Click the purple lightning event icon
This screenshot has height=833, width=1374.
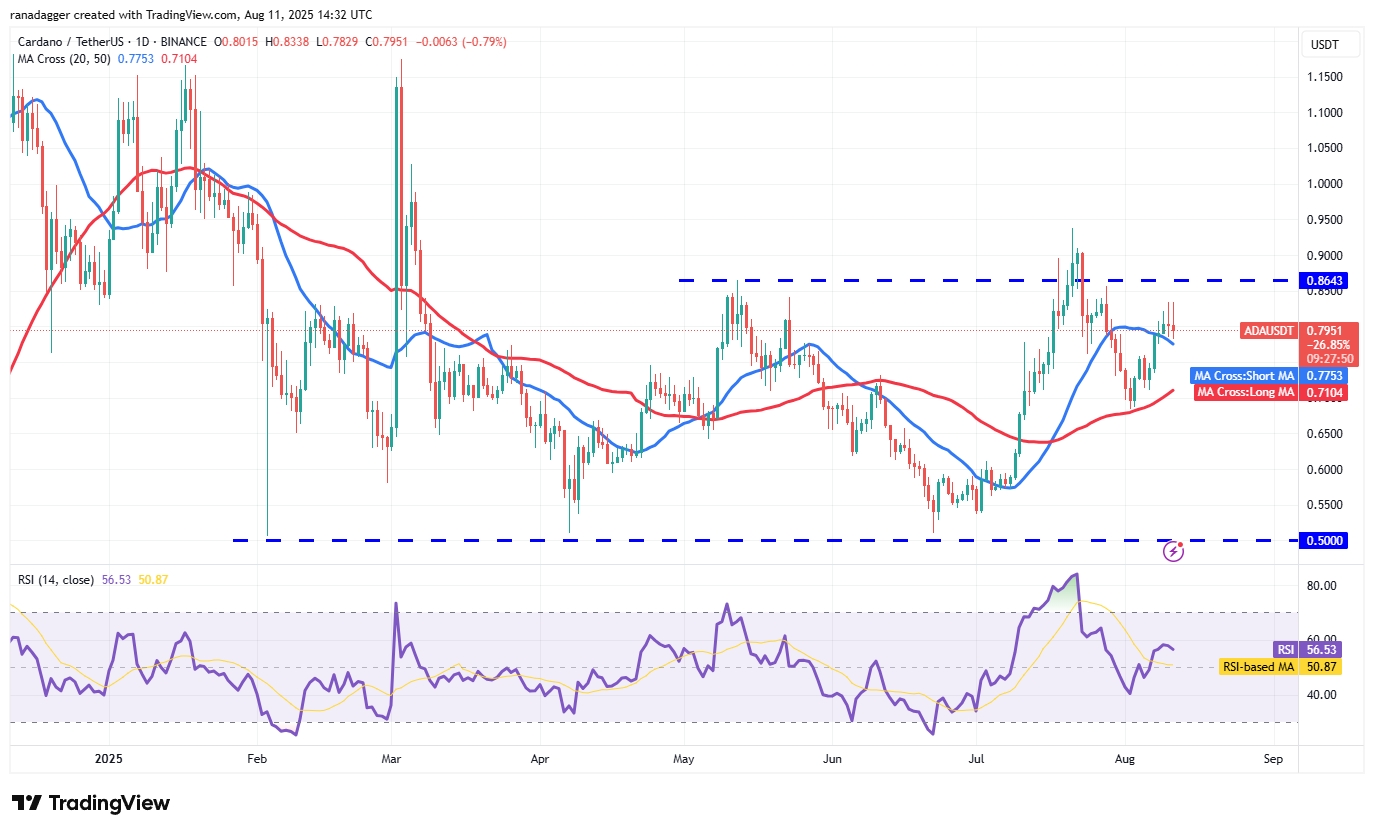1174,551
